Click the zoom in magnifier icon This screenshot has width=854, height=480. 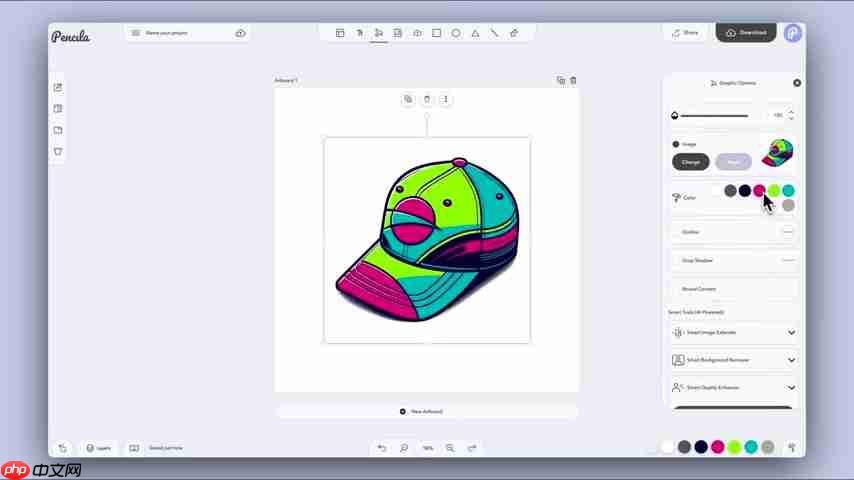(450, 448)
